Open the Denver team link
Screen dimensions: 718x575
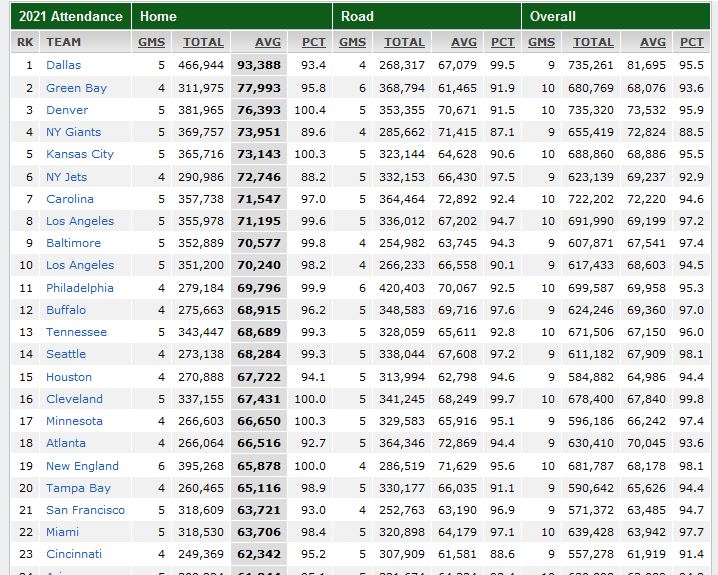pos(67,110)
